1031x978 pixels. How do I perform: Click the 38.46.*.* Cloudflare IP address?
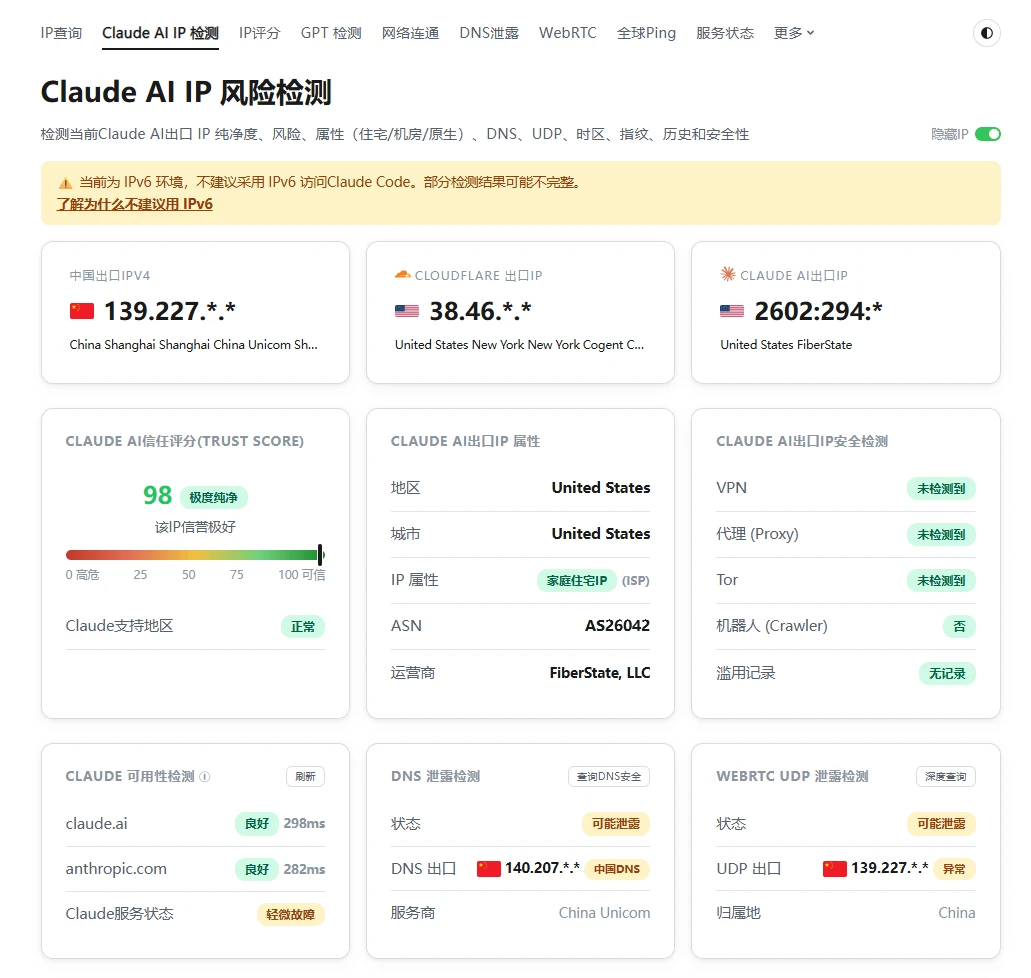coord(480,311)
